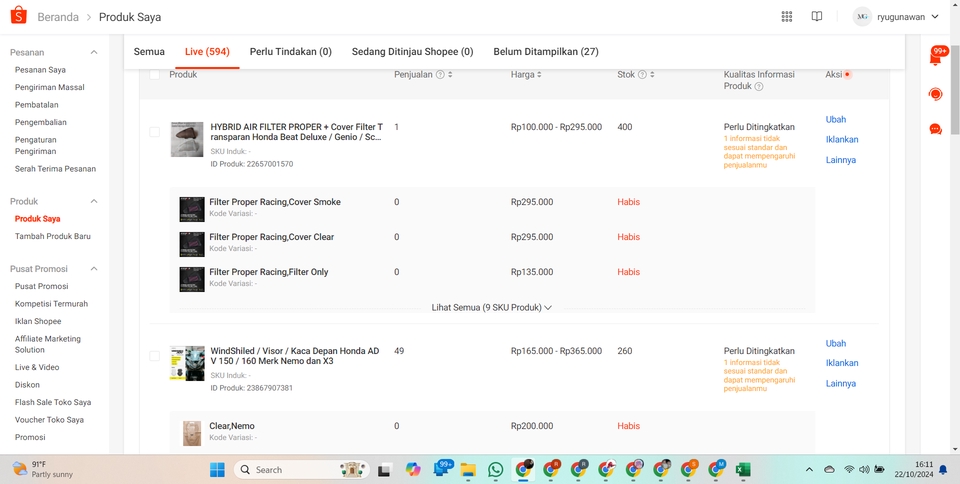The image size is (960, 484).
Task: Switch to Sedang Ditinjau Shopee (0) tab
Action: [413, 52]
